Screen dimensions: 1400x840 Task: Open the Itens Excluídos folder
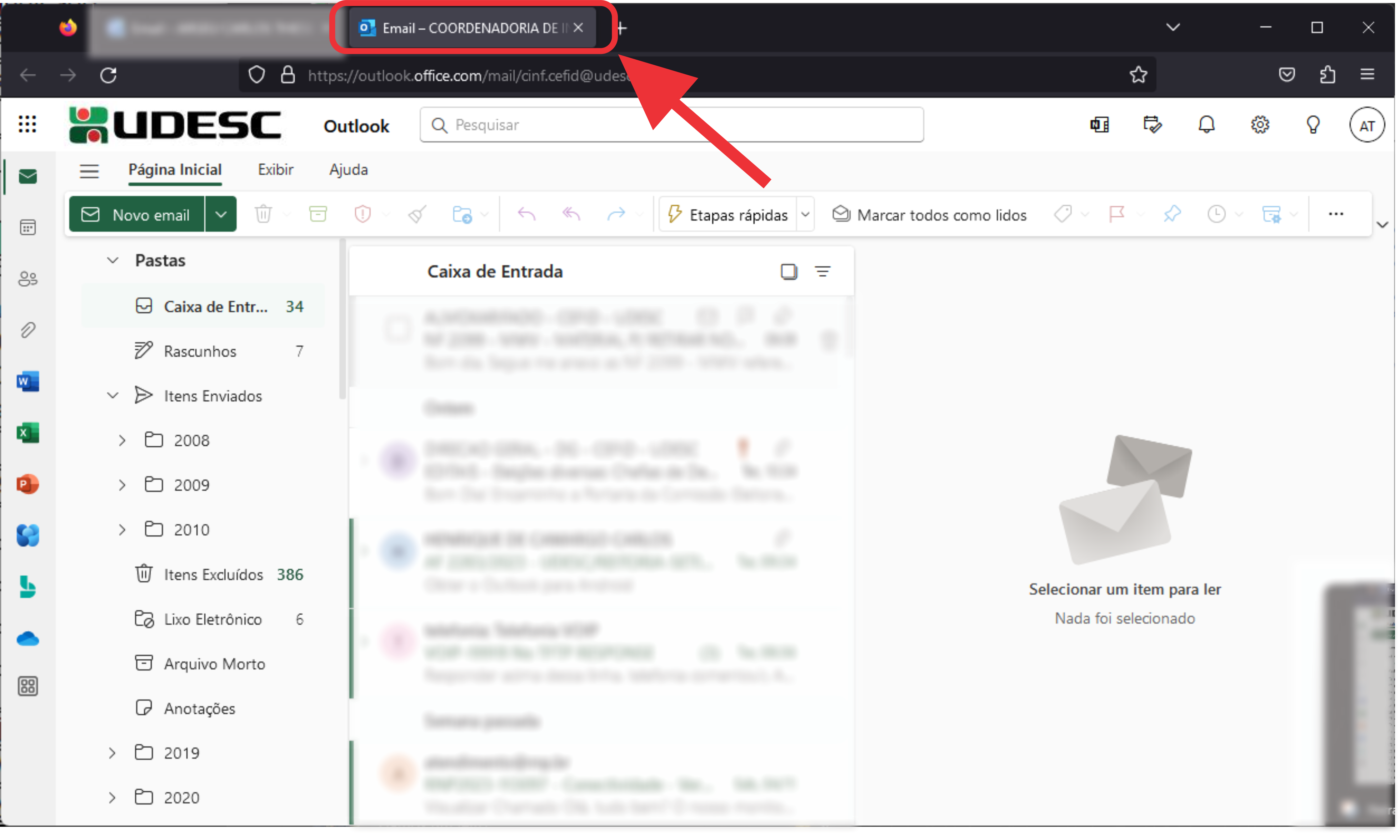point(213,575)
